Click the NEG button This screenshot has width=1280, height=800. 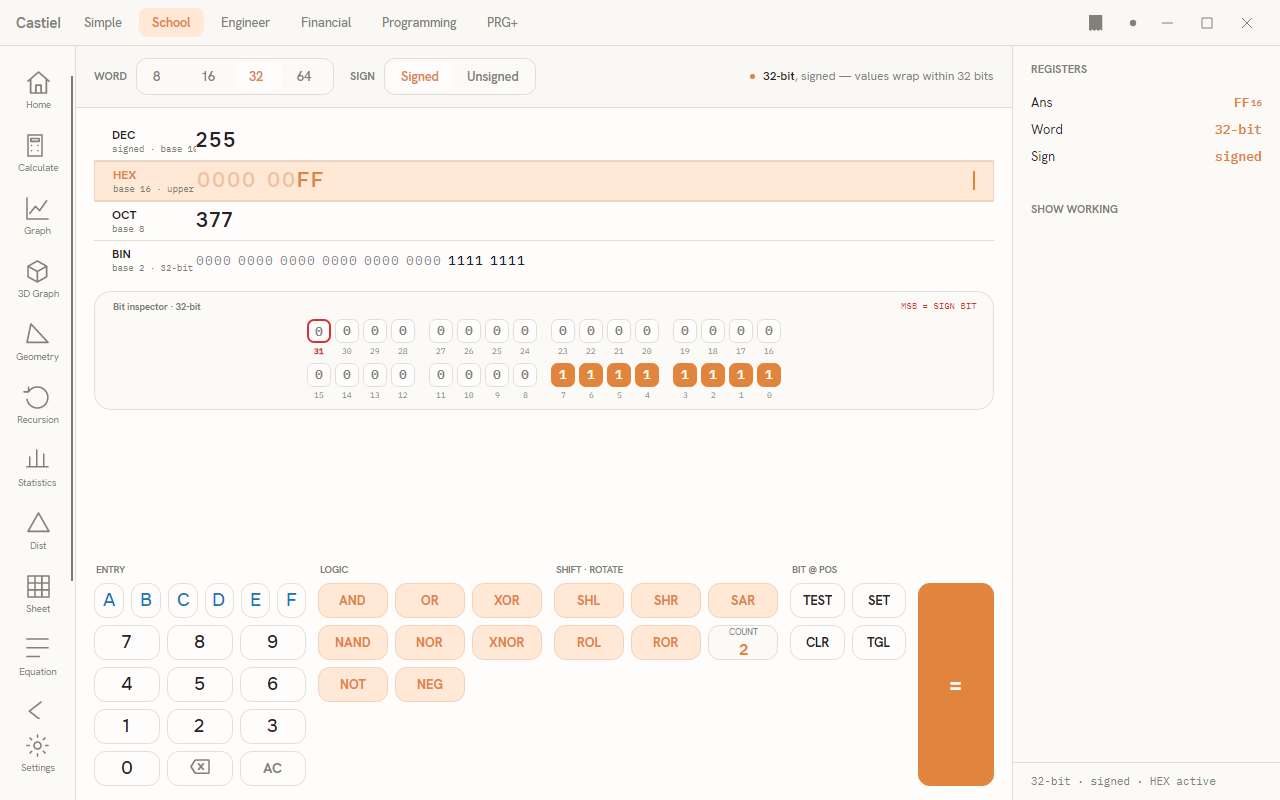430,684
